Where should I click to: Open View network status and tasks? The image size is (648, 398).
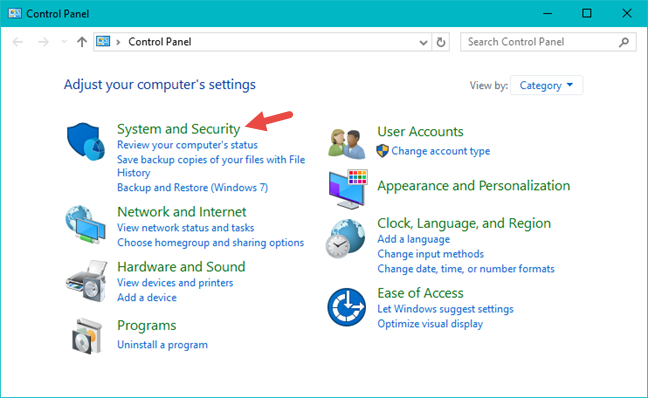186,228
